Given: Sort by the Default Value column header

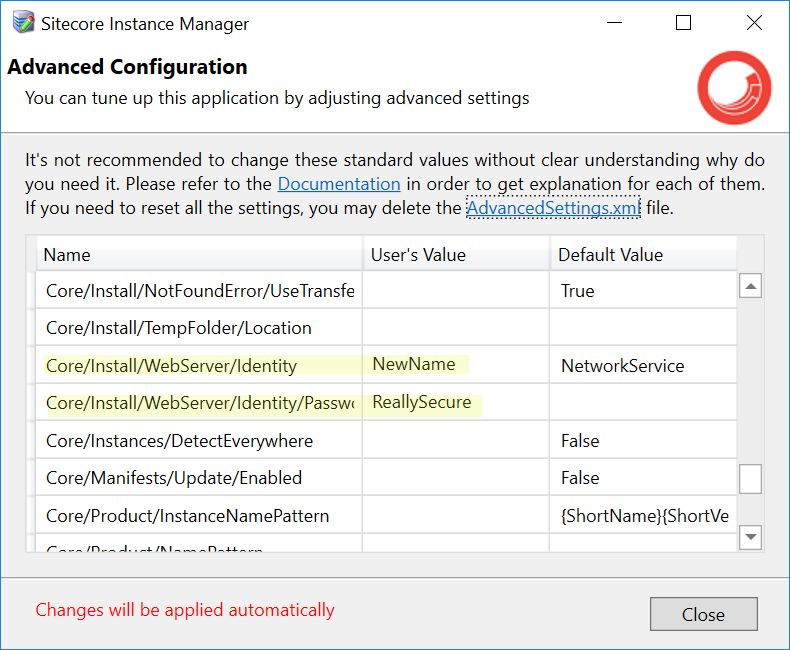Looking at the screenshot, I should point(643,254).
